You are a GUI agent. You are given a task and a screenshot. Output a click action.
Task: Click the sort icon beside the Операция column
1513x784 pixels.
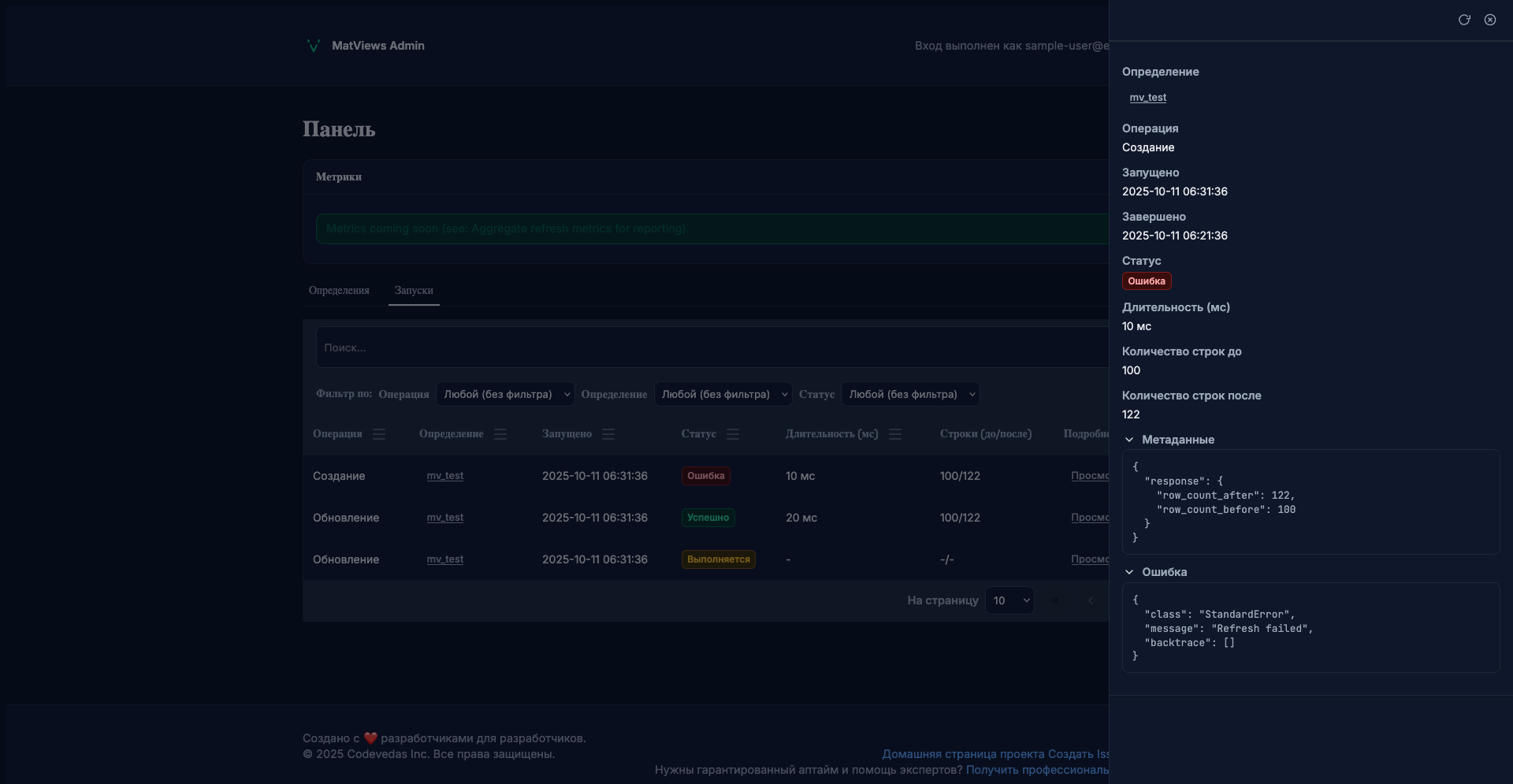(379, 434)
